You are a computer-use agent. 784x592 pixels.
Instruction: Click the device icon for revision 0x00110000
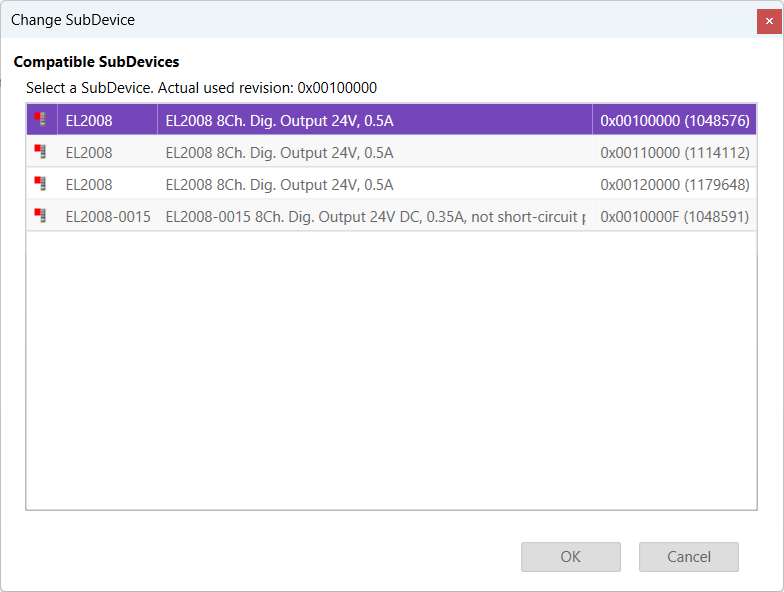click(x=41, y=152)
